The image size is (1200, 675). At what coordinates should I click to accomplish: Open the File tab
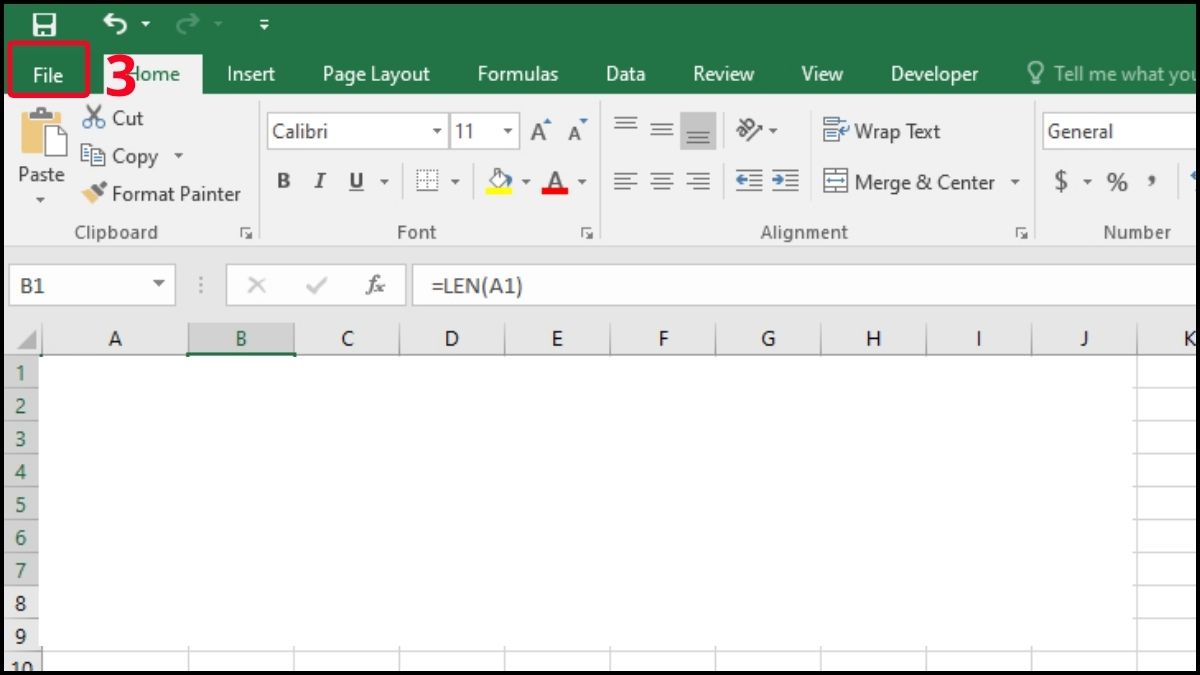pyautogui.click(x=48, y=74)
